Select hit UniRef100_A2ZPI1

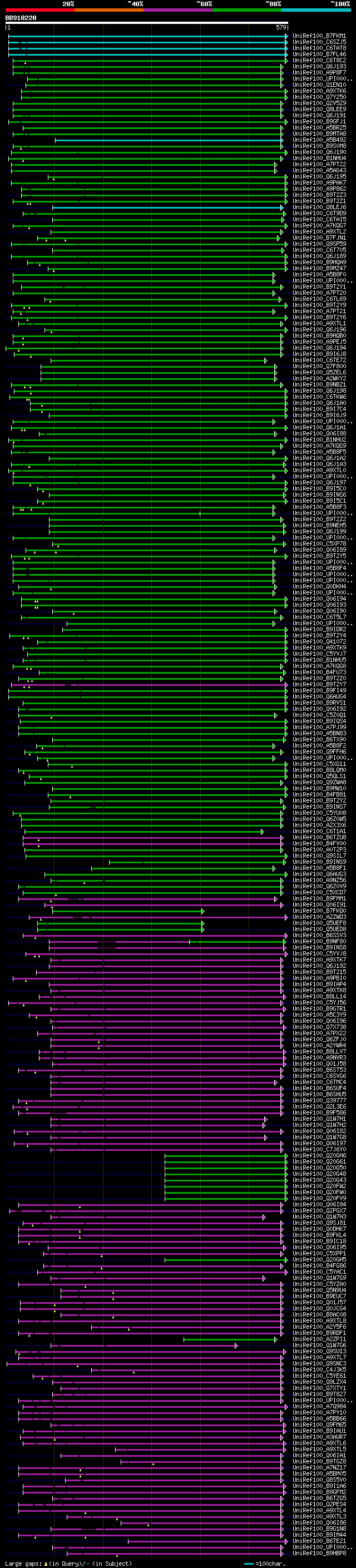[319, 1339]
